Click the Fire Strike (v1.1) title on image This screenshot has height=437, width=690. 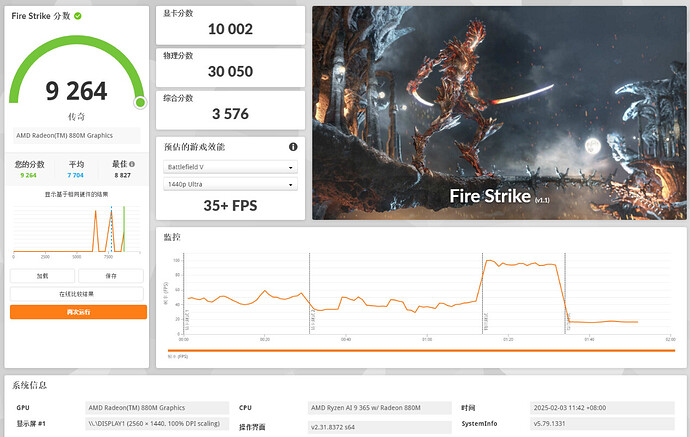coord(499,196)
